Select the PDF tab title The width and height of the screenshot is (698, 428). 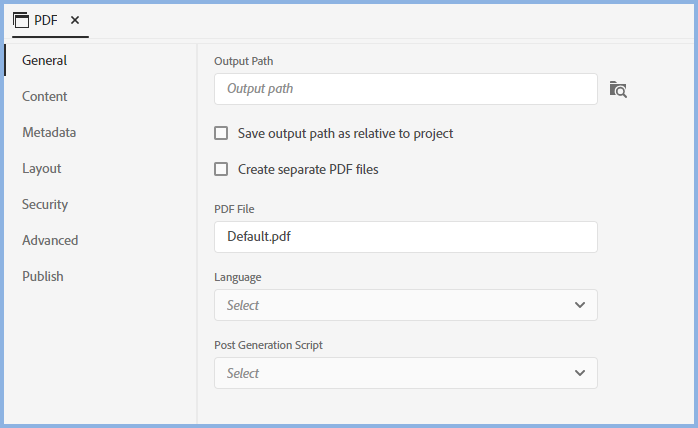pyautogui.click(x=46, y=20)
